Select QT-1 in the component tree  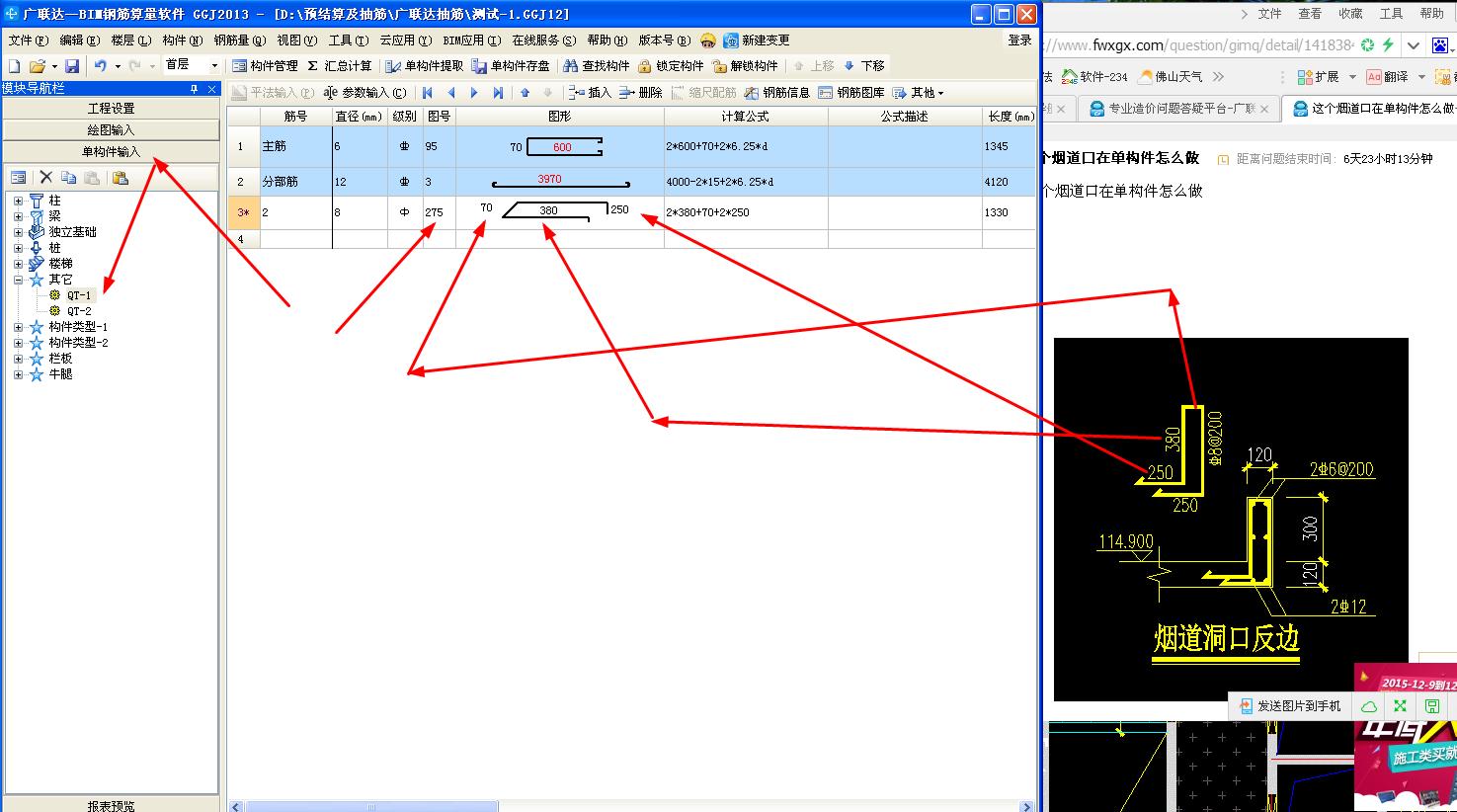[79, 295]
